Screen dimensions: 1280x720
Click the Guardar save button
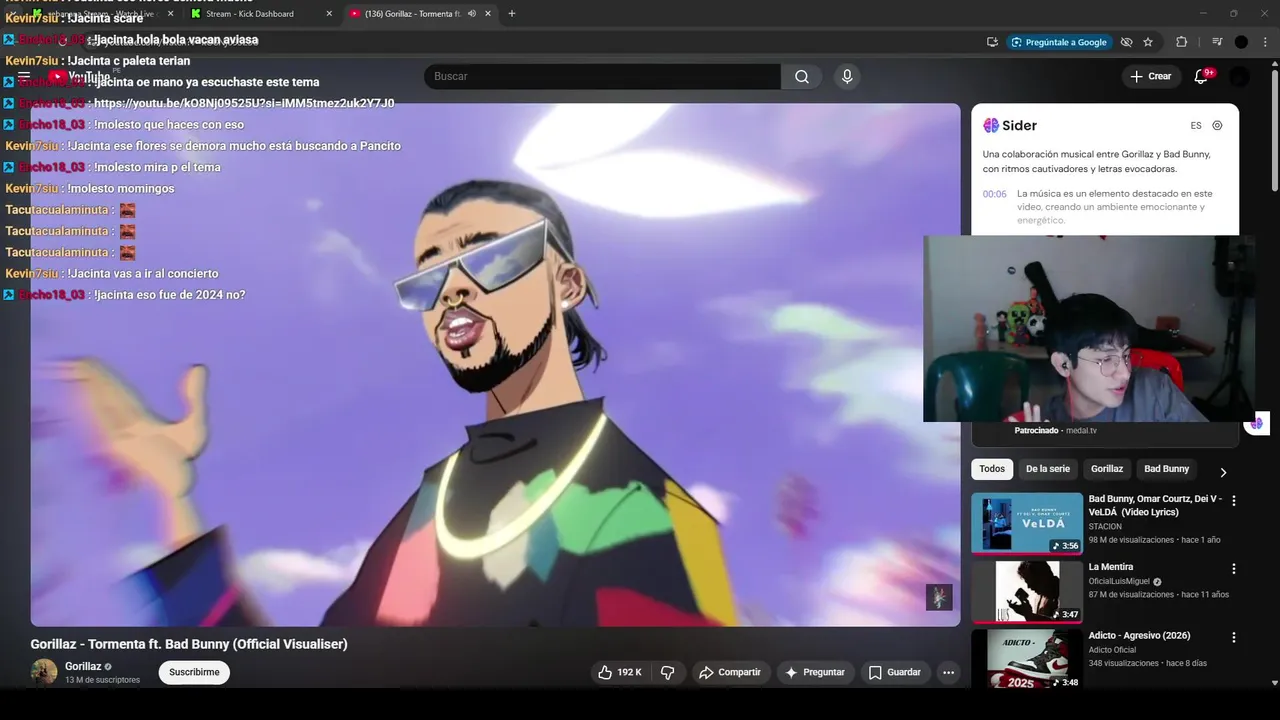tap(895, 672)
